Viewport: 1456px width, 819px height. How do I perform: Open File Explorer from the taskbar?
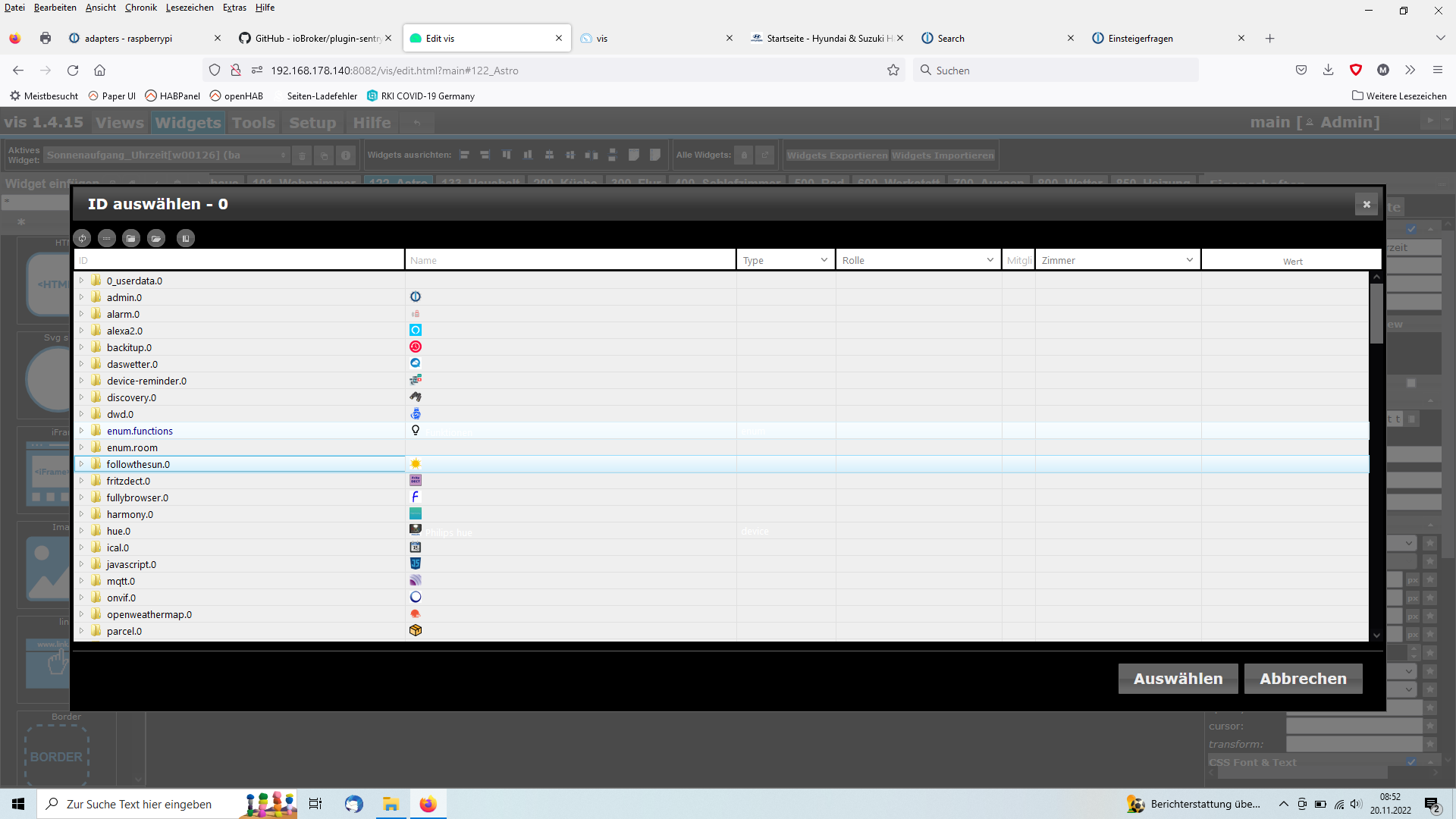pyautogui.click(x=391, y=804)
